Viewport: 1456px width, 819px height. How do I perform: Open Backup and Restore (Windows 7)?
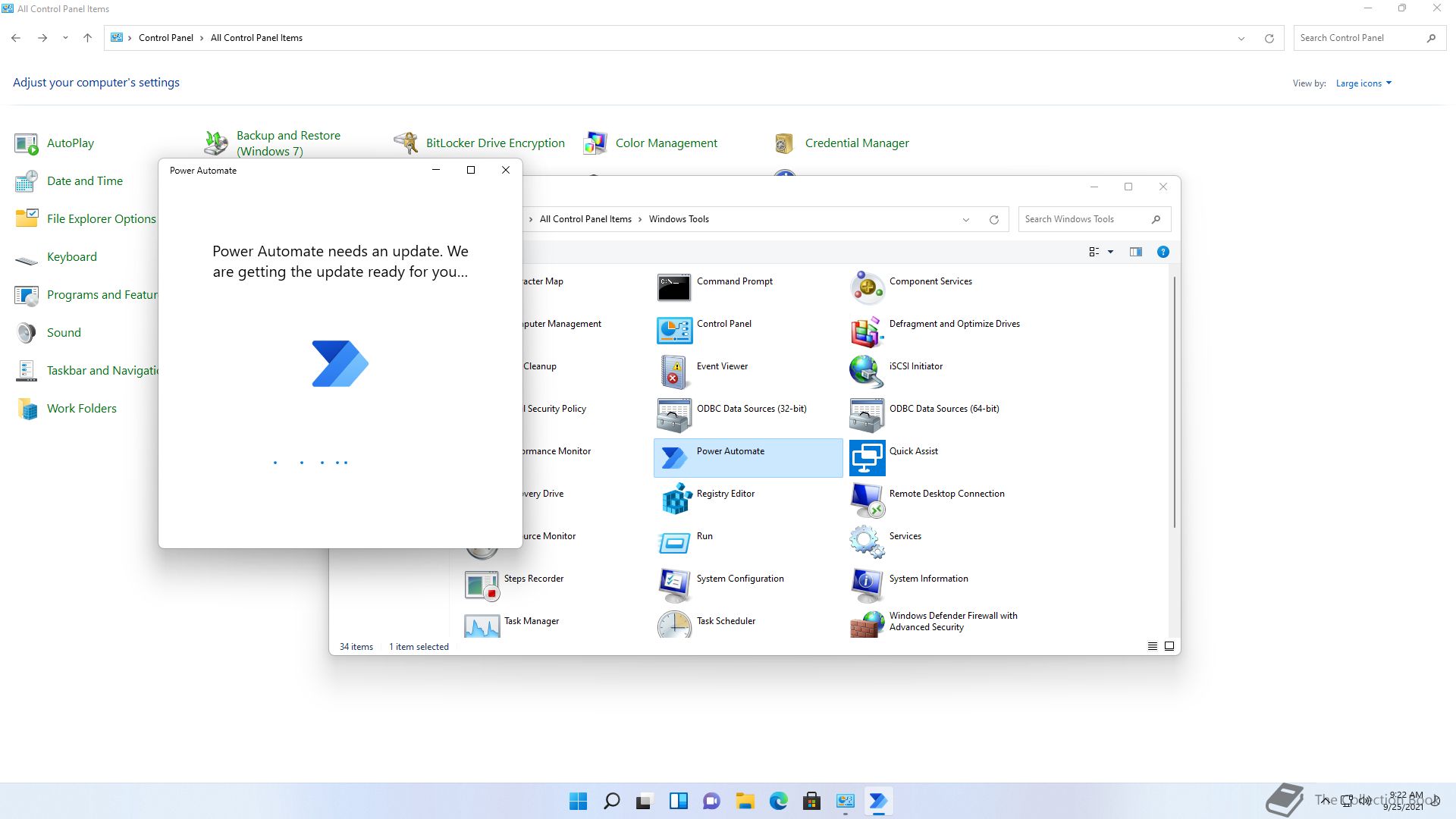pos(273,143)
